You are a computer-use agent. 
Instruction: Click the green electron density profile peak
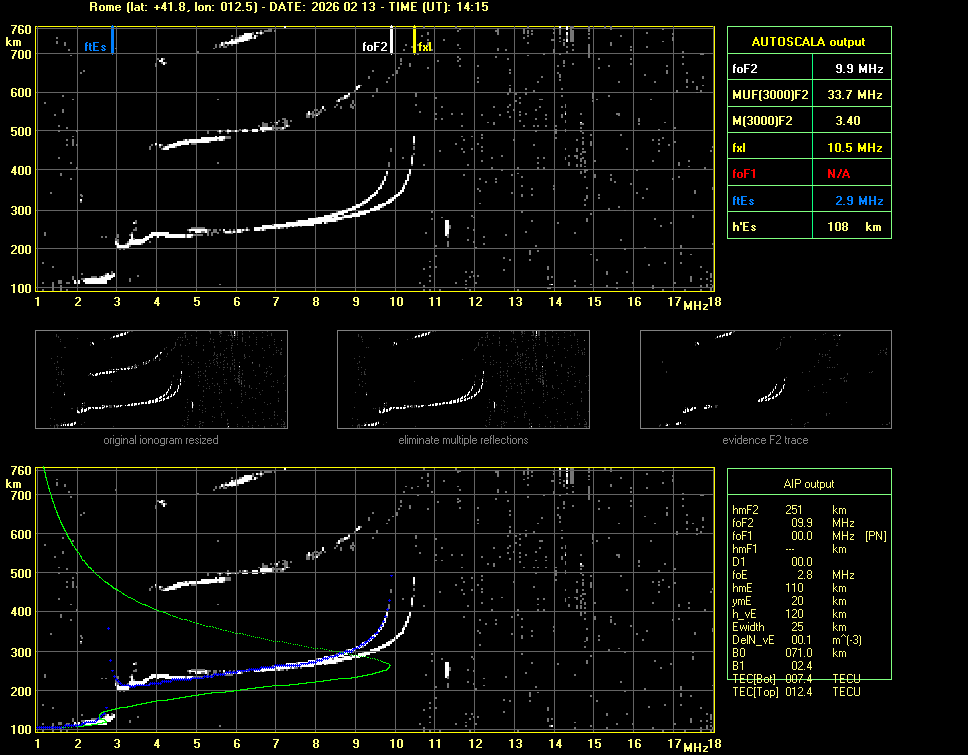(388, 665)
